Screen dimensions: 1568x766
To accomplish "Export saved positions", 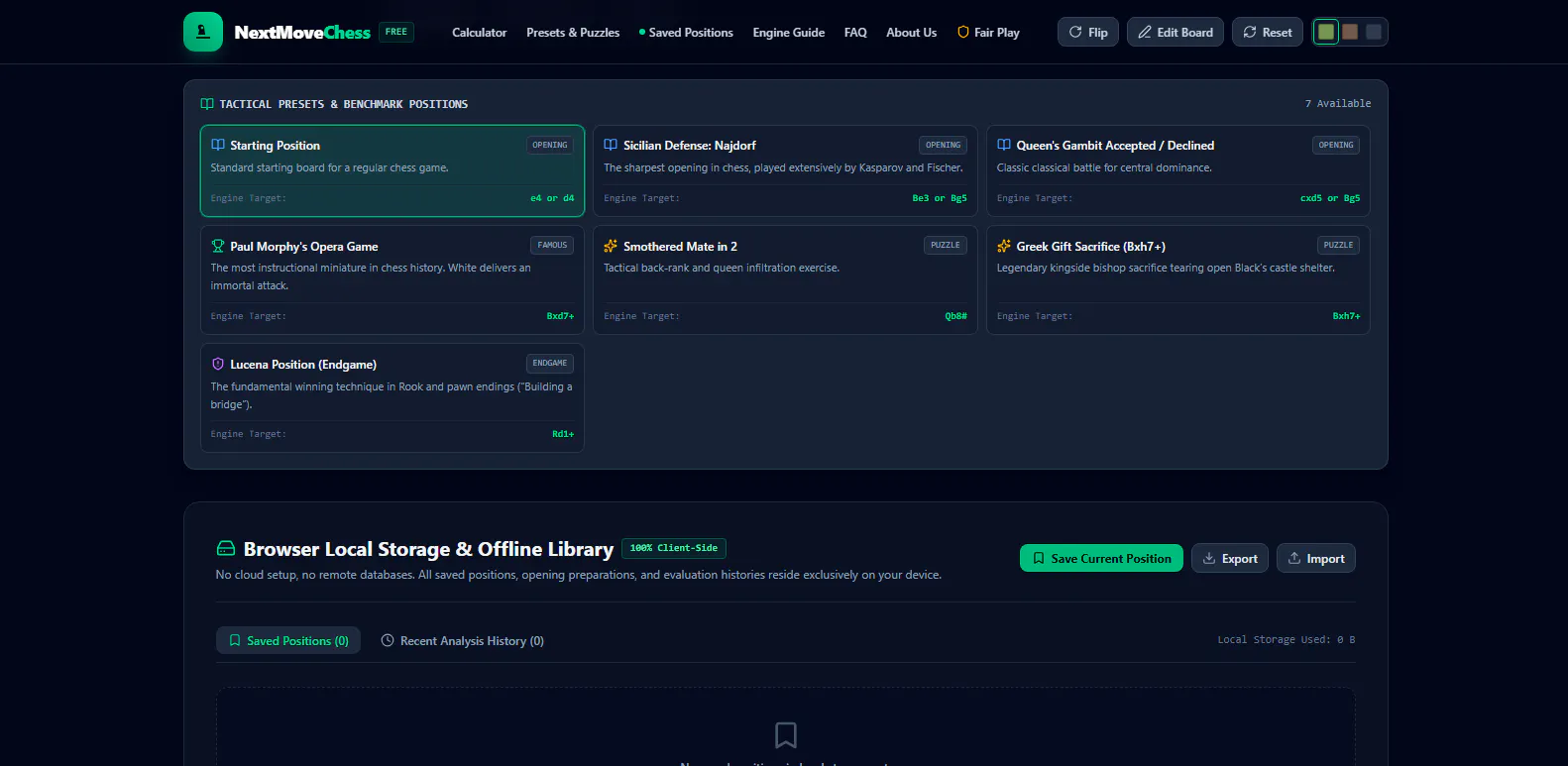I will [1230, 558].
